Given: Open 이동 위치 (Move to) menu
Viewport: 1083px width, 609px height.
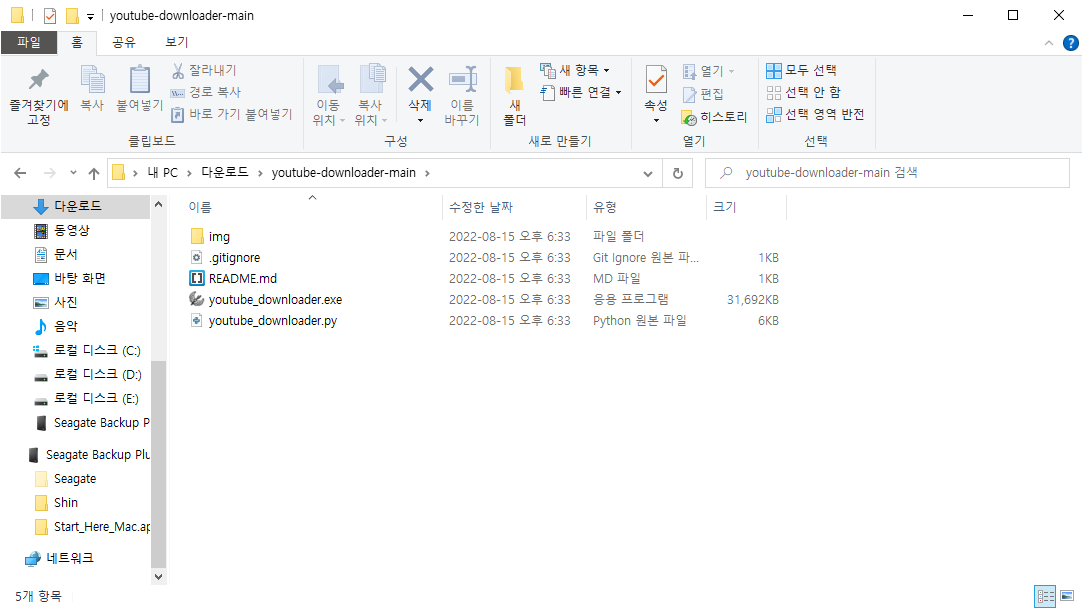Looking at the screenshot, I should [x=329, y=97].
